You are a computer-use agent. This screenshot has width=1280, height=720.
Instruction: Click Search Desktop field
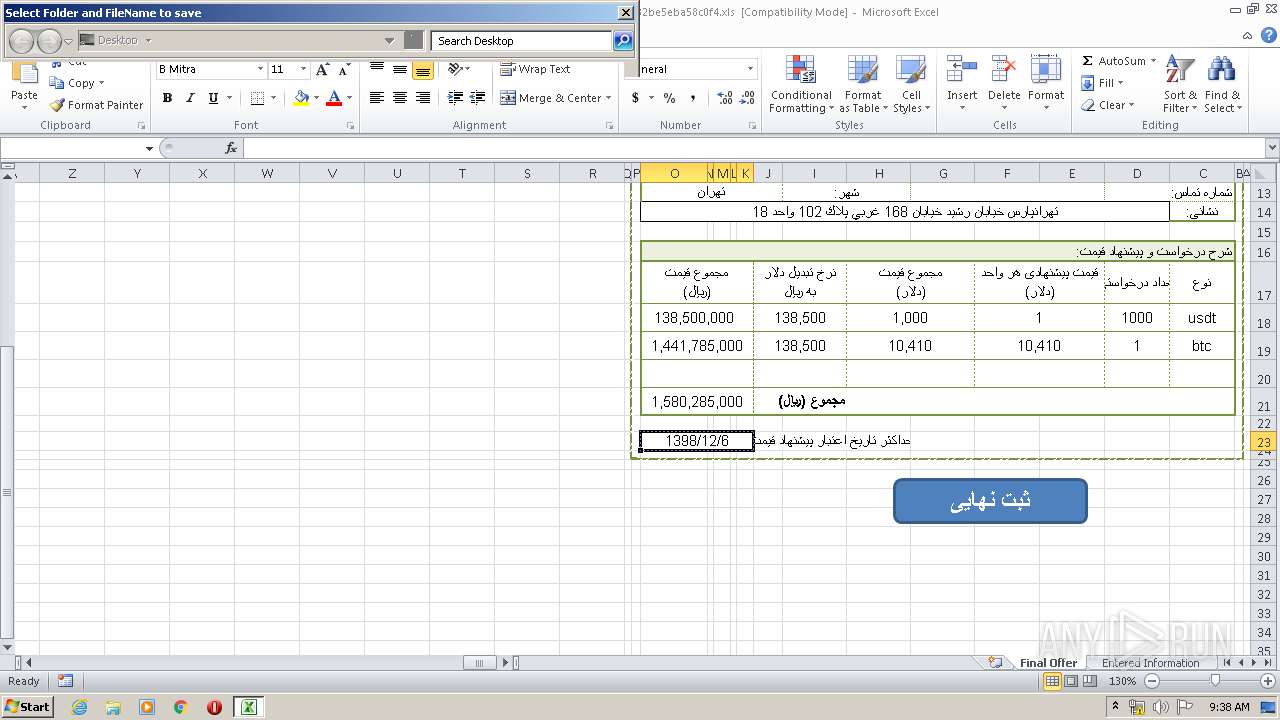522,41
